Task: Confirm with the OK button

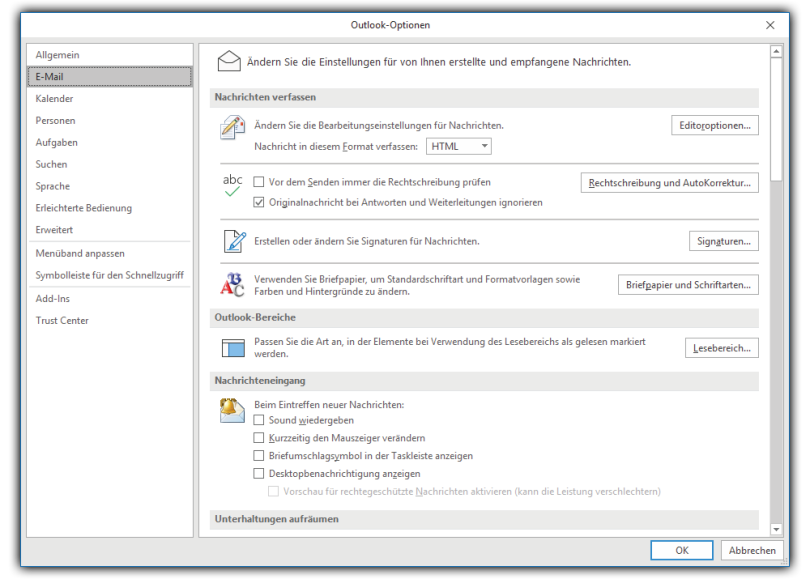Action: (682, 550)
